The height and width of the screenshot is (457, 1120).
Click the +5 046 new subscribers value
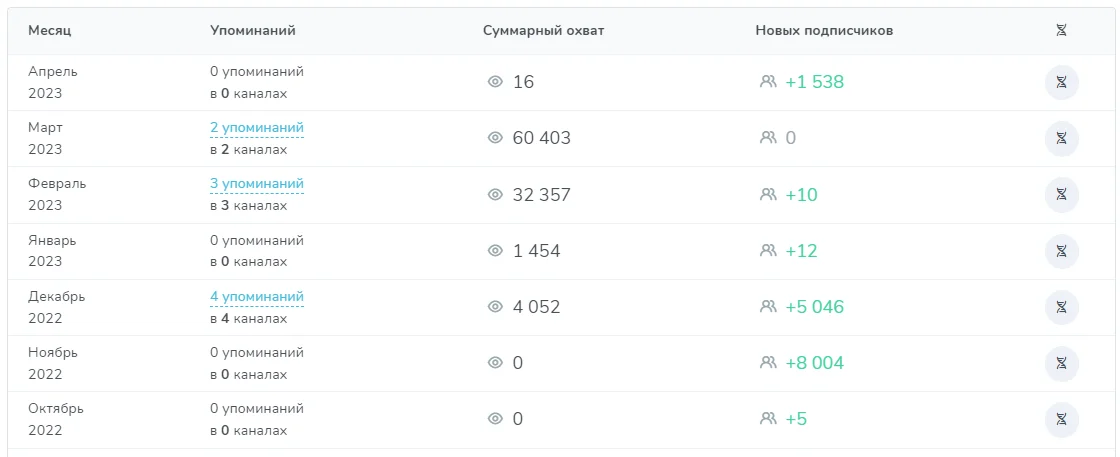[814, 307]
